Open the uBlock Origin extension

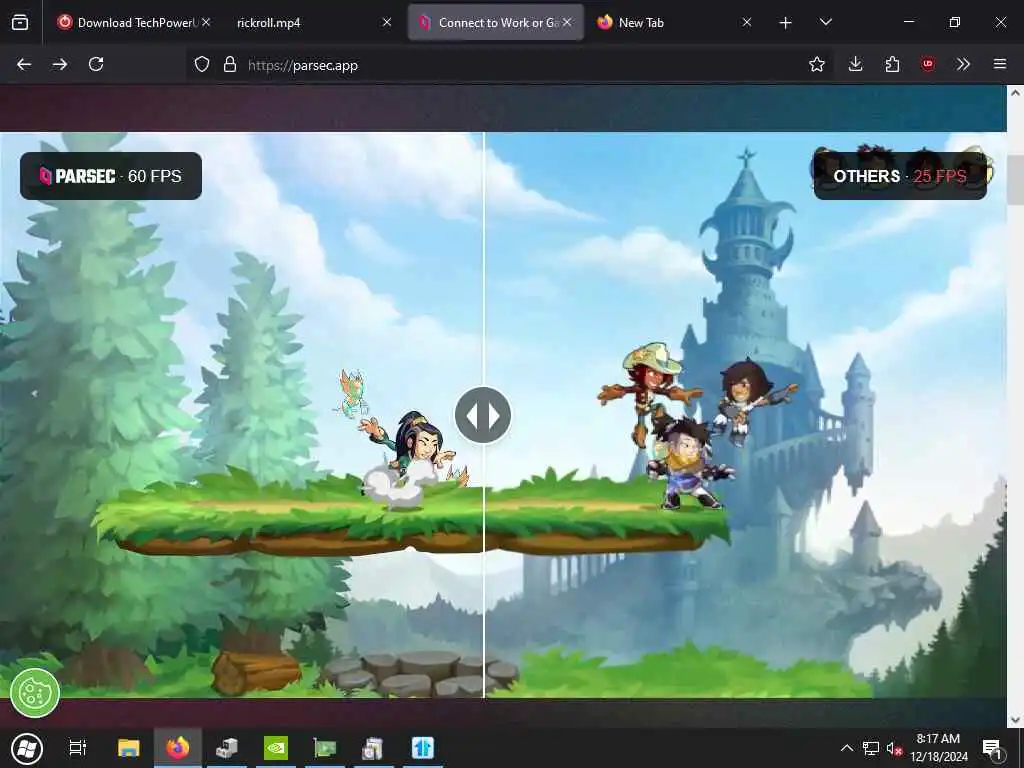click(x=927, y=64)
